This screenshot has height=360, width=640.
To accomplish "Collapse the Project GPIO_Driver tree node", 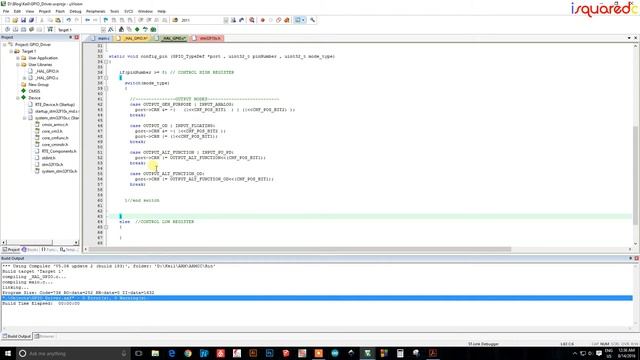I will 5,44.
